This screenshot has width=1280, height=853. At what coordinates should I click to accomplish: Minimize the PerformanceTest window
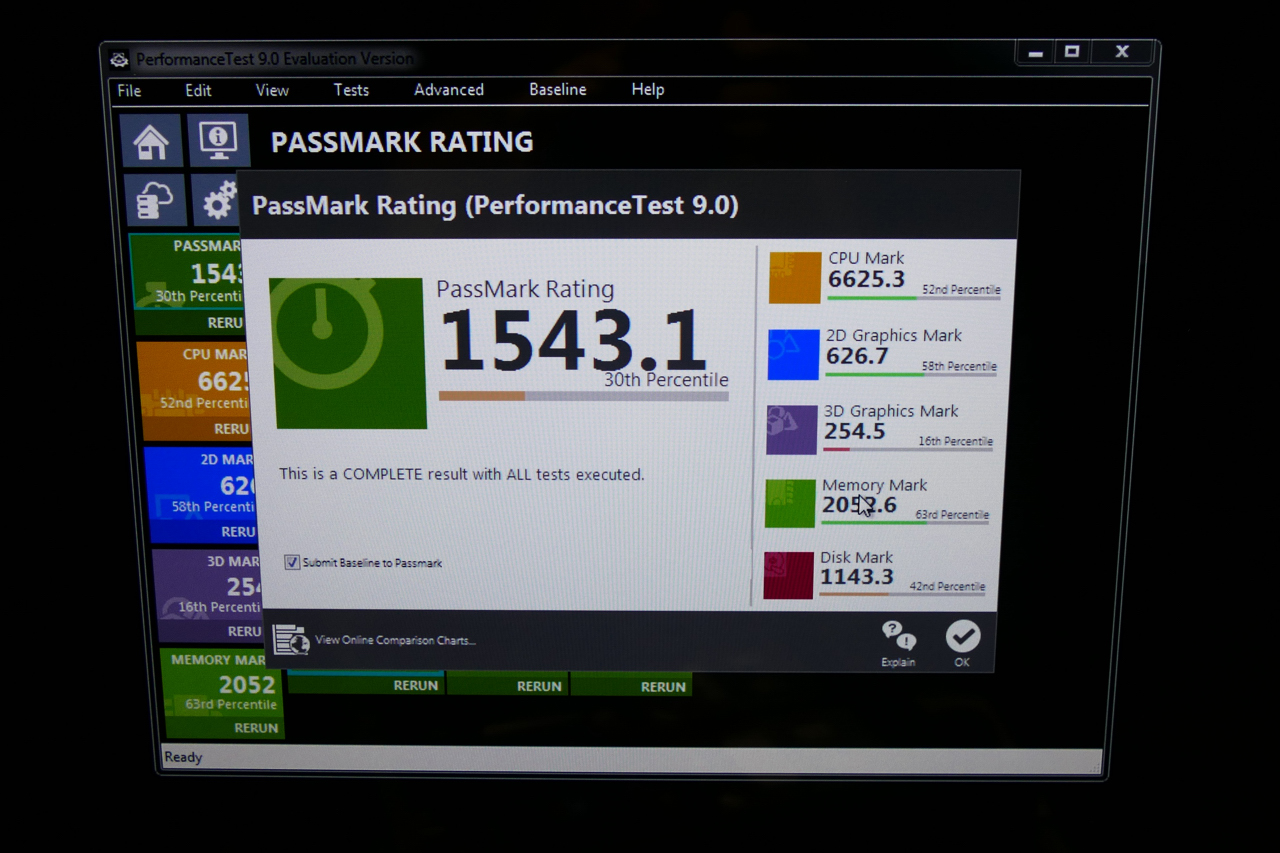[x=1036, y=53]
